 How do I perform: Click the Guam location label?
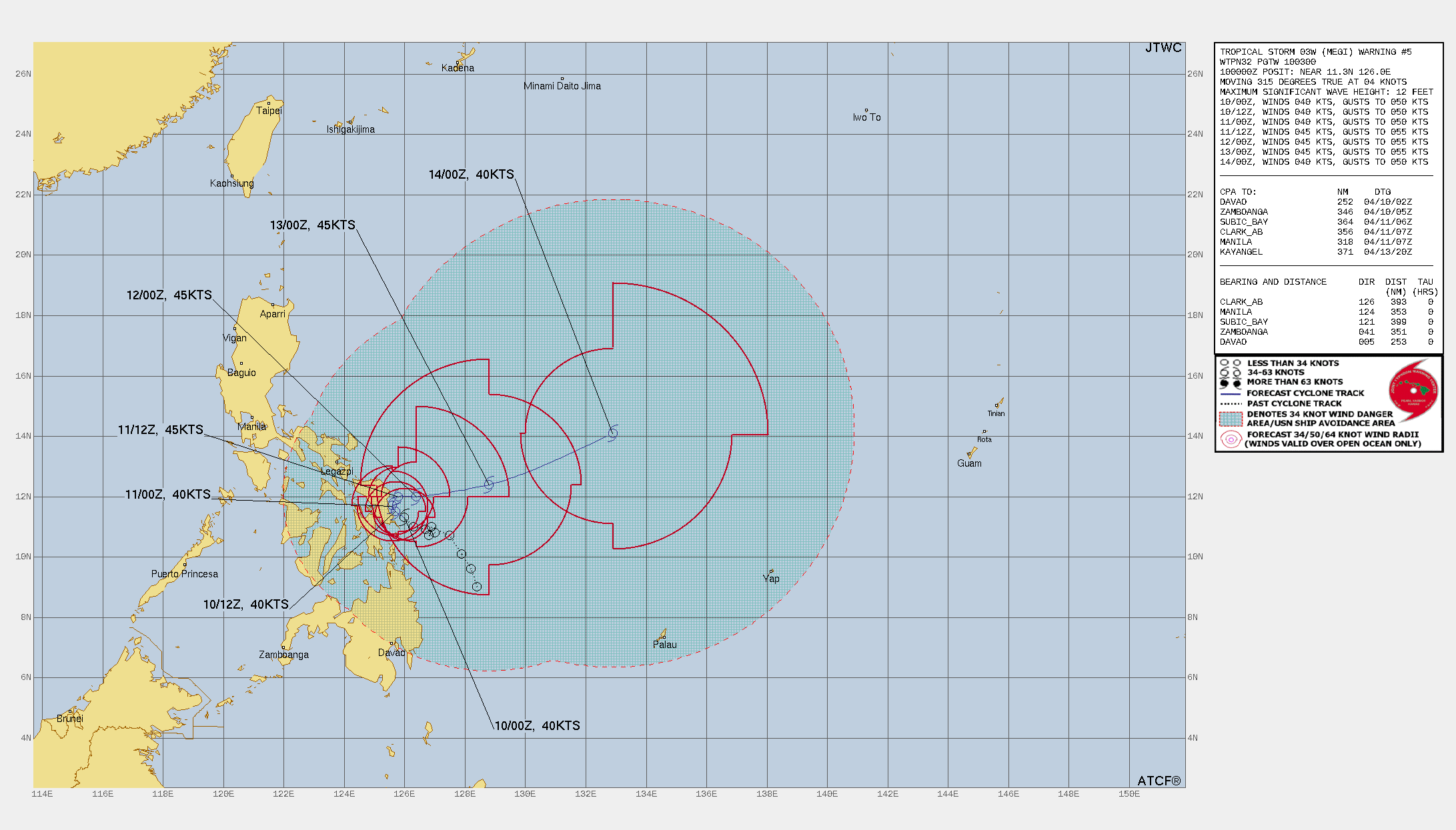(x=969, y=463)
